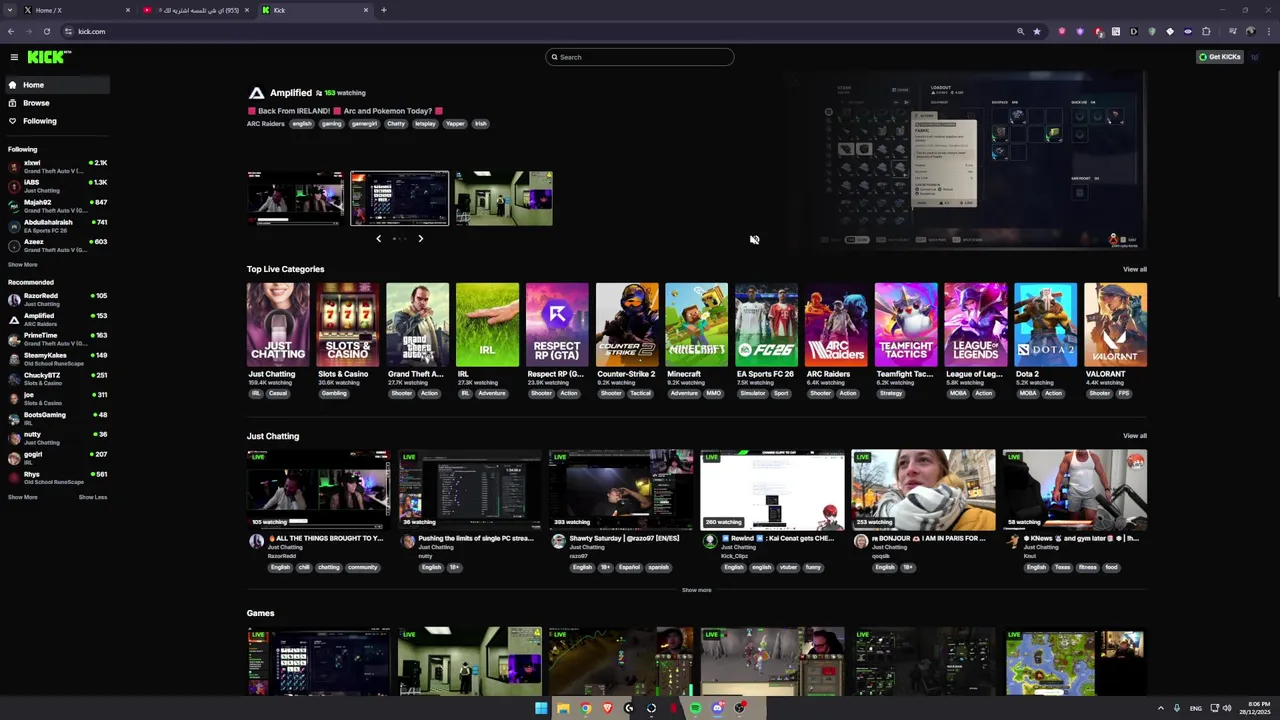Open the Counter-Strike 2 category cover

(627, 325)
